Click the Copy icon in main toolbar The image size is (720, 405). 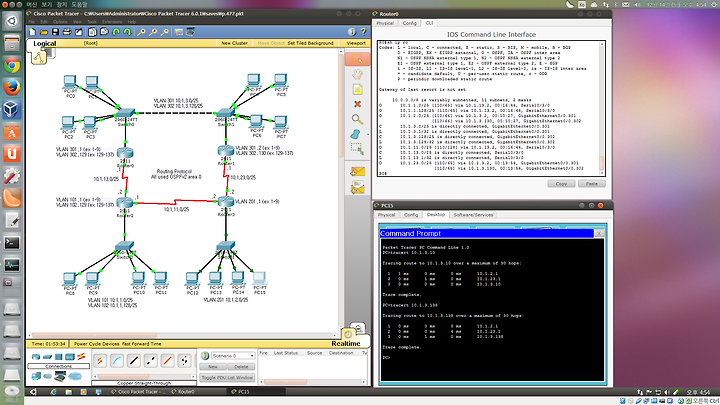click(92, 32)
